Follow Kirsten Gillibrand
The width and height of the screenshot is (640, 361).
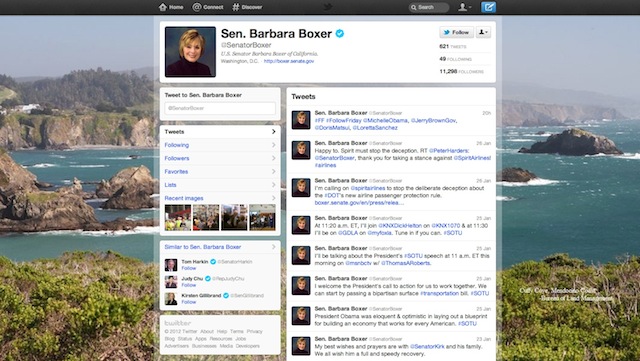(x=189, y=302)
